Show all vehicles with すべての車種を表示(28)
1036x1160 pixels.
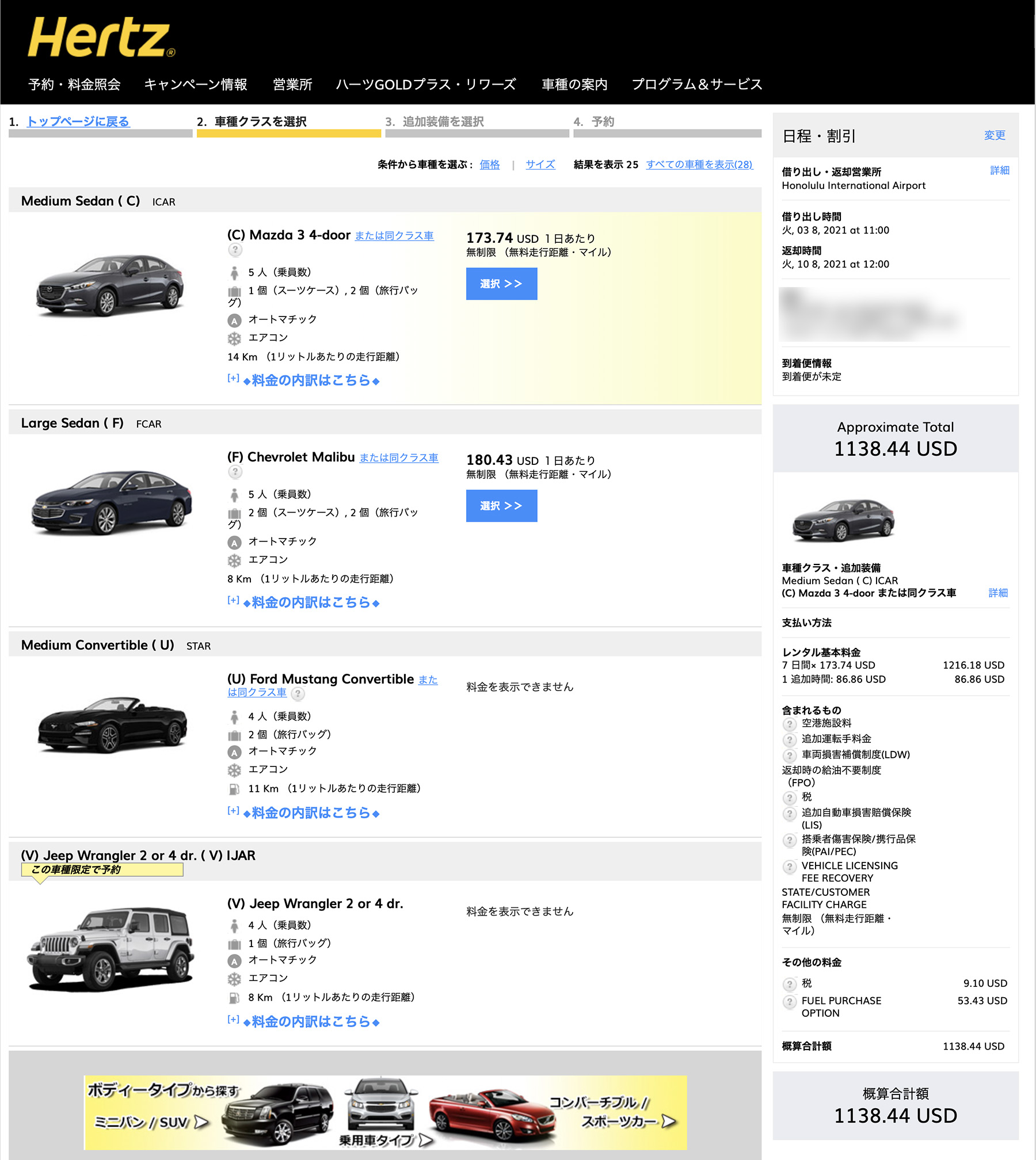[699, 165]
